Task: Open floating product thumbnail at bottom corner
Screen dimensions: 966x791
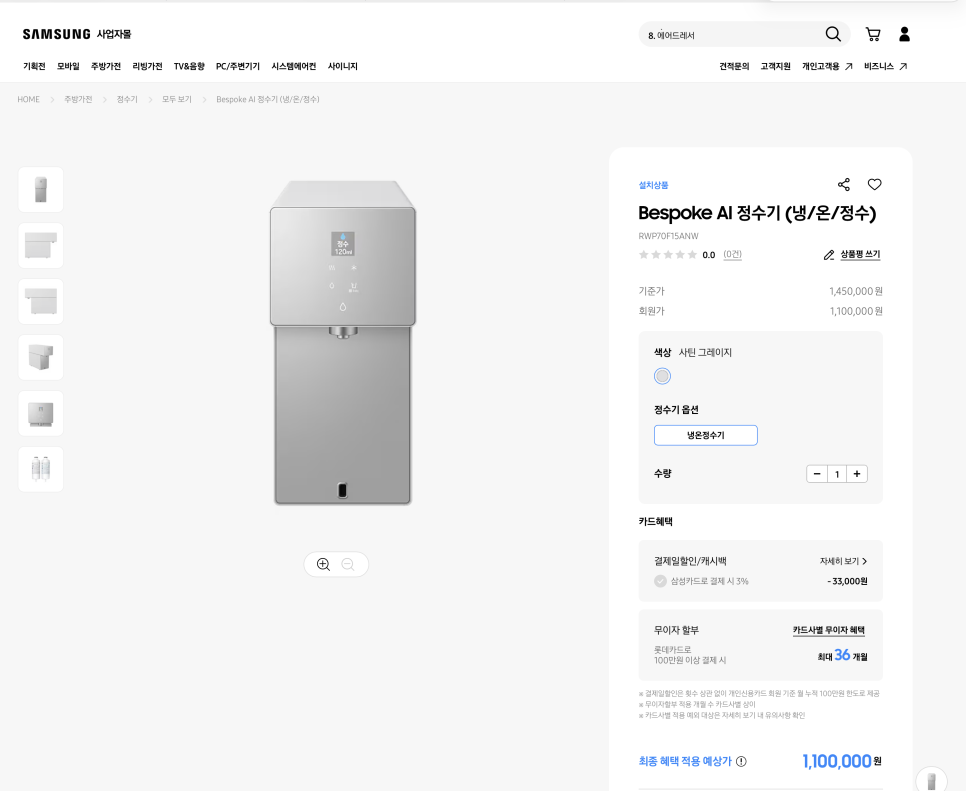Action: [x=932, y=779]
